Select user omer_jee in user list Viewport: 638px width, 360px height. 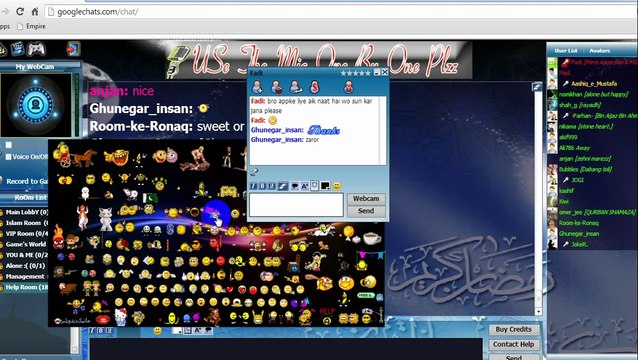(x=596, y=212)
